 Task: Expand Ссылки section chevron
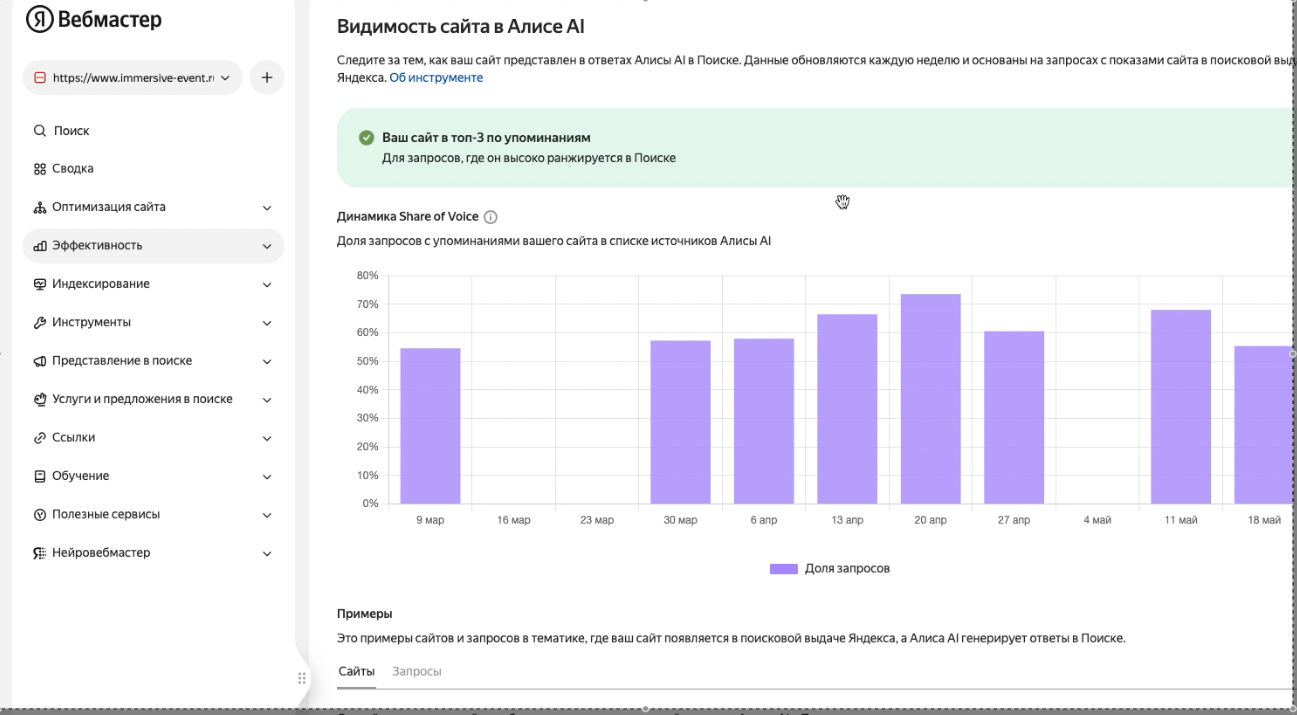(267, 438)
